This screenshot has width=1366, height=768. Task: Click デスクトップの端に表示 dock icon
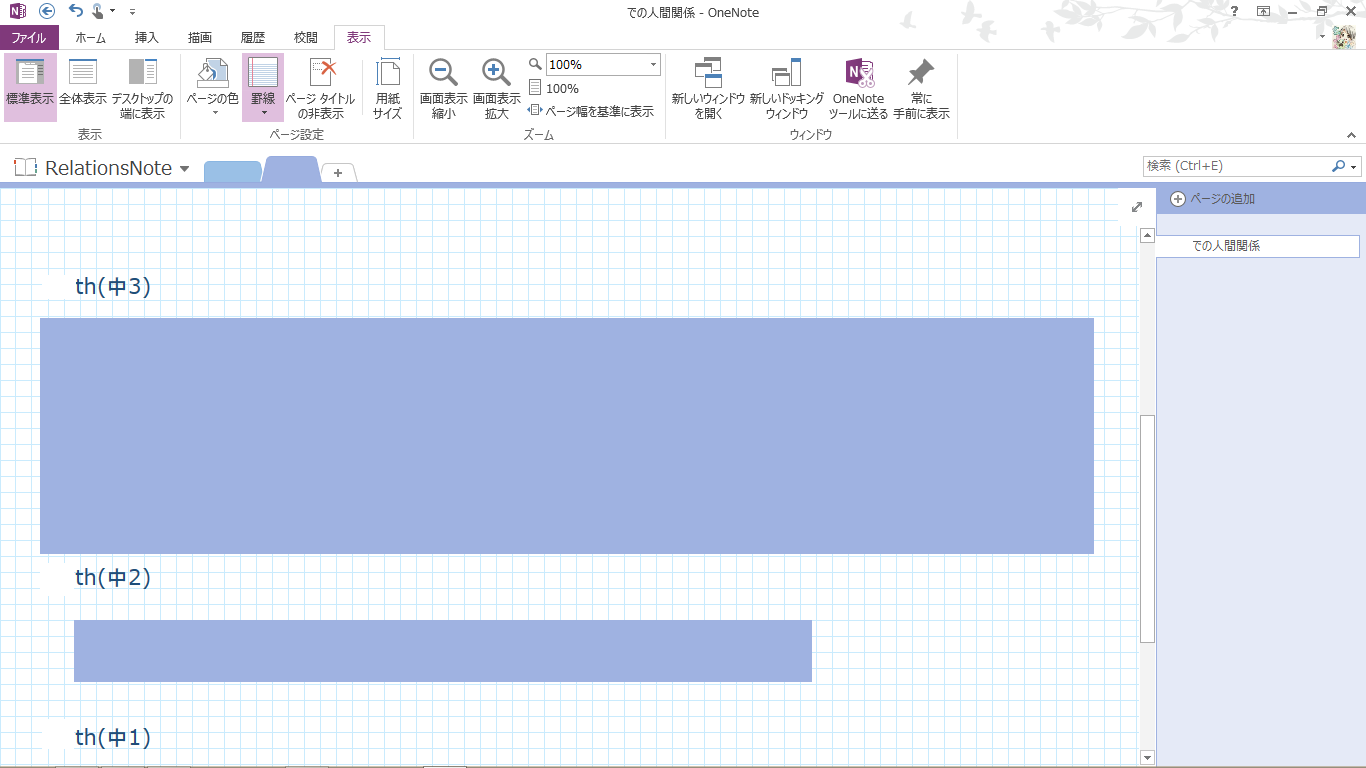tap(142, 86)
